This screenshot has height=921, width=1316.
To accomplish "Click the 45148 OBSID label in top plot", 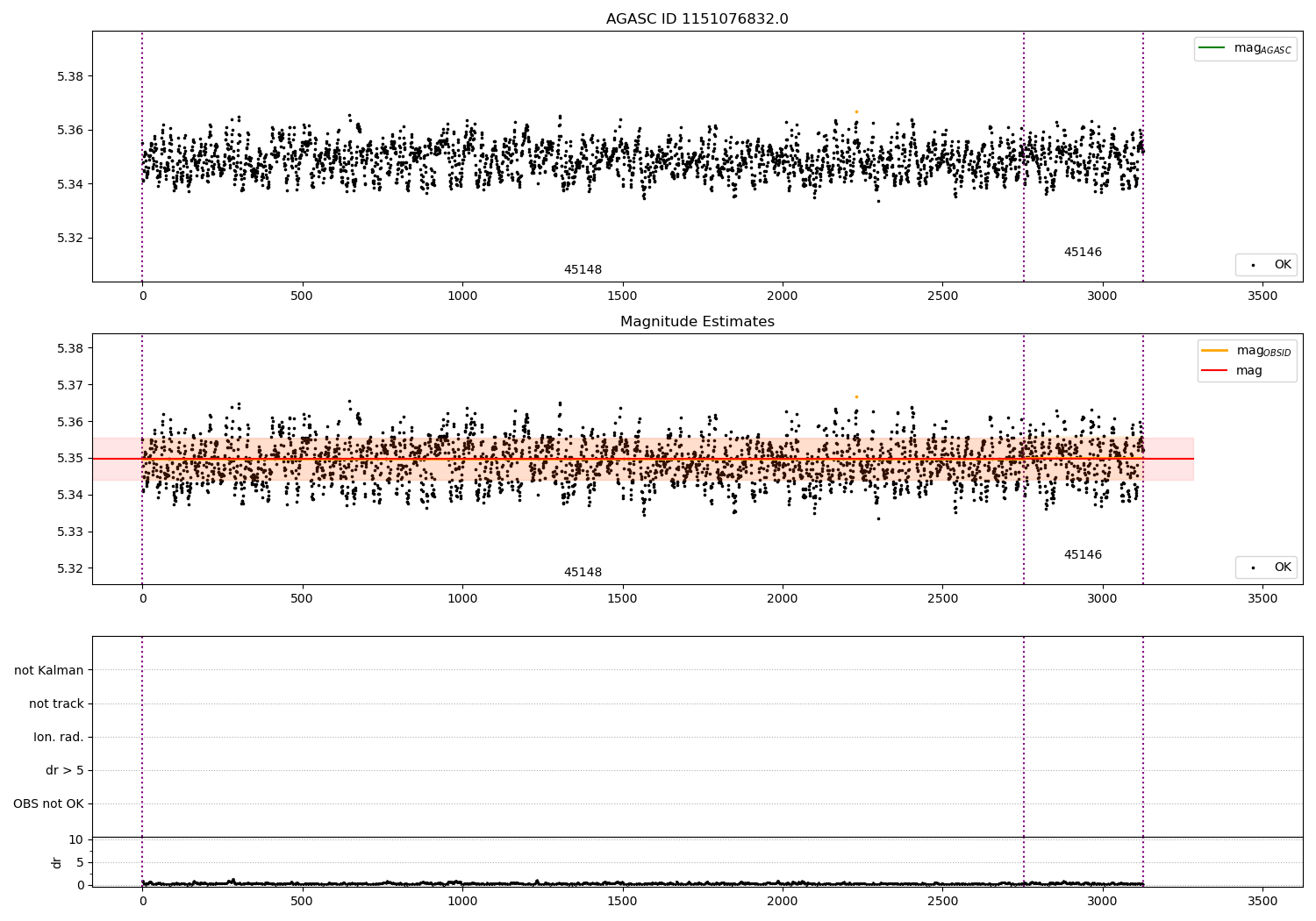I will tap(583, 270).
